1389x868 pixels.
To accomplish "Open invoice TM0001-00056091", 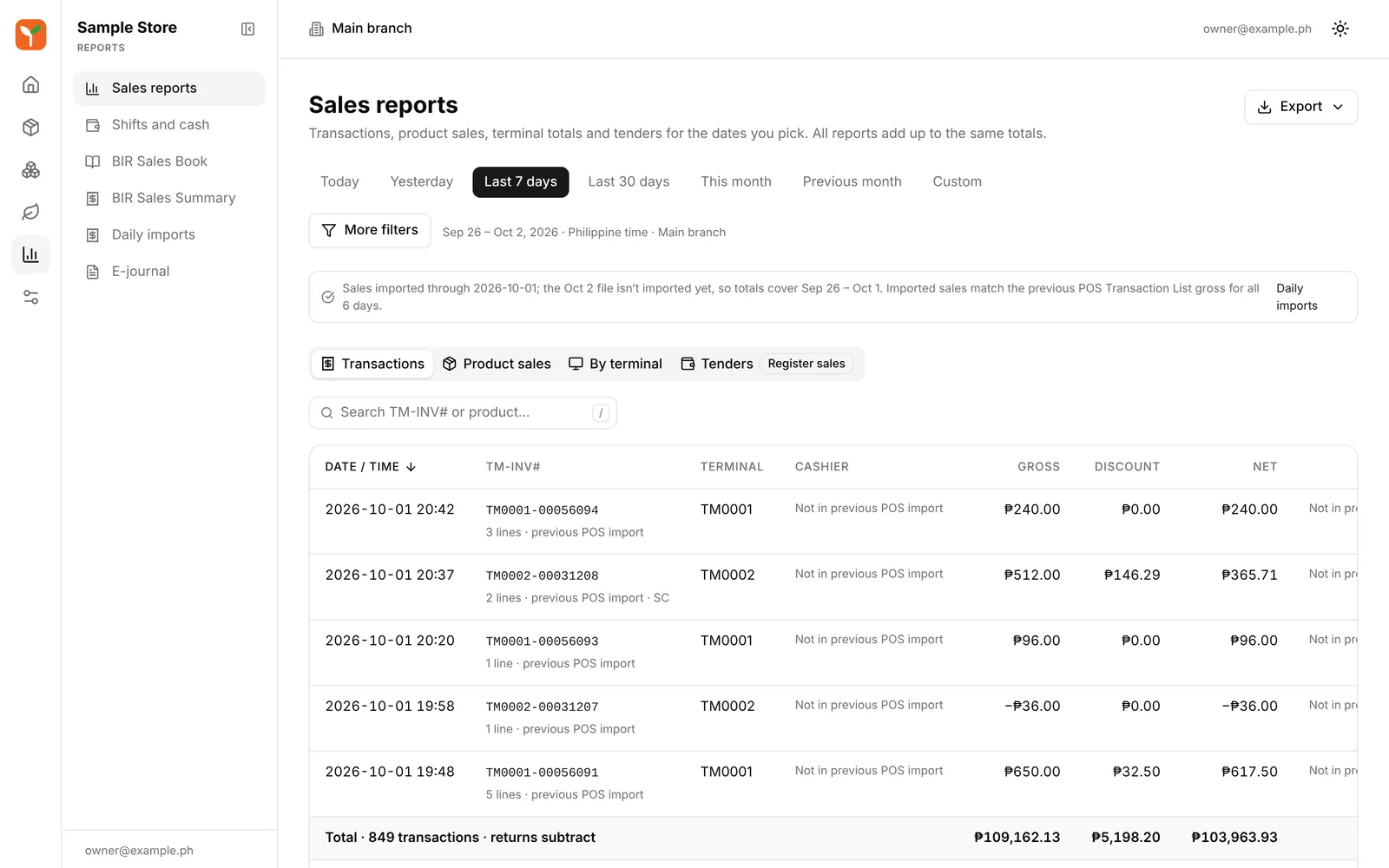I will pyautogui.click(x=542, y=773).
